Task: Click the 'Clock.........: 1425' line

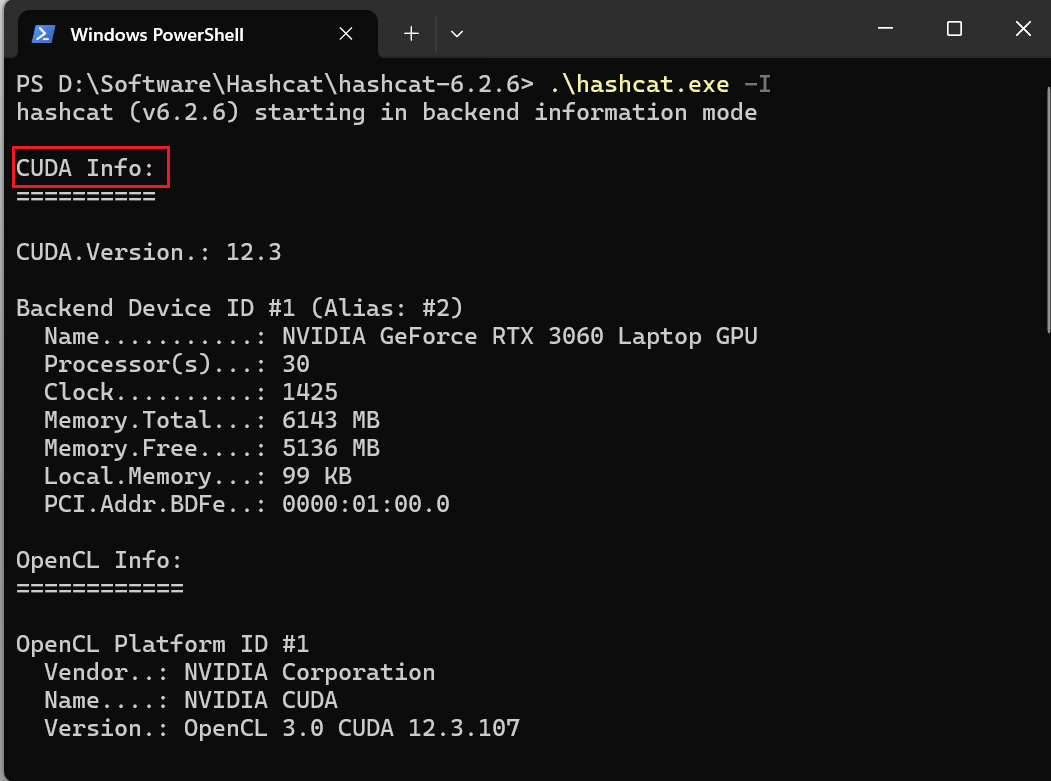Action: [x=191, y=392]
